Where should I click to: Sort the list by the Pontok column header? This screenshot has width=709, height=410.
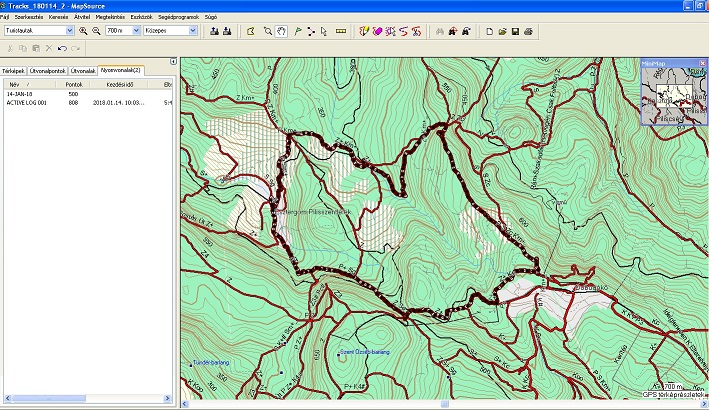point(74,84)
